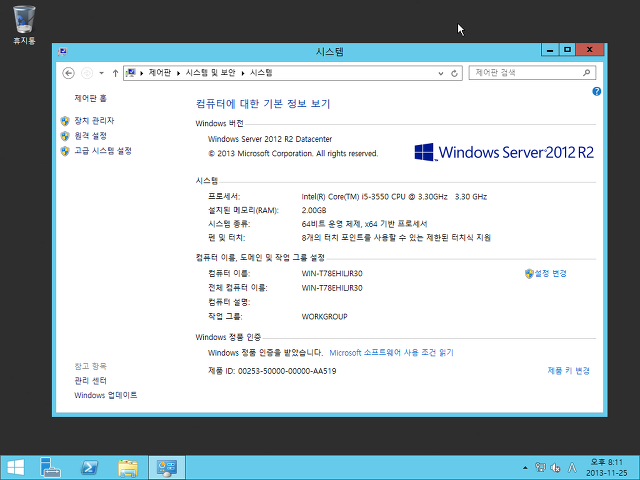
Task: Select the WORKGROUP value
Action: click(x=324, y=316)
